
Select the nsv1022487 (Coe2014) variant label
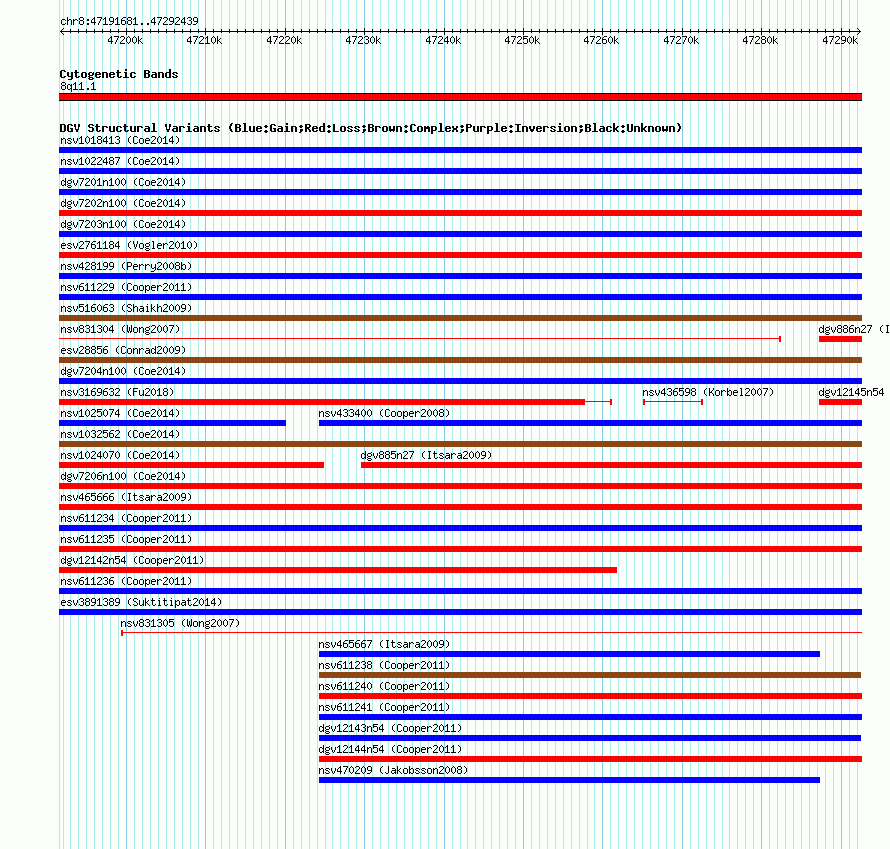120,161
